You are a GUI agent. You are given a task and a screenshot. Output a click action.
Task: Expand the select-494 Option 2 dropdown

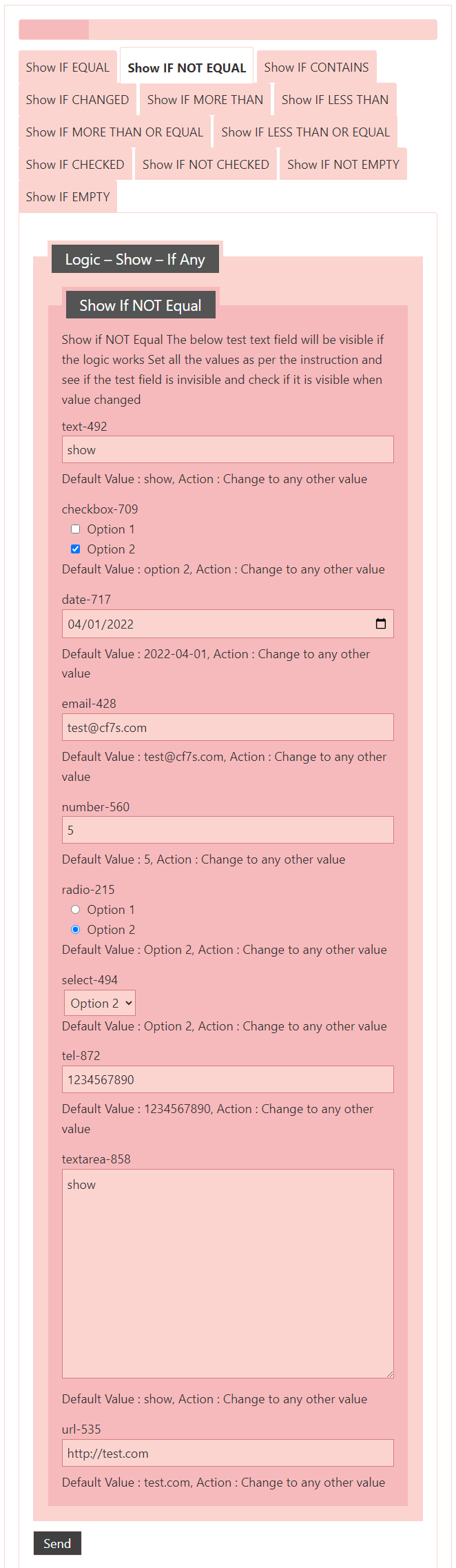tap(100, 1003)
